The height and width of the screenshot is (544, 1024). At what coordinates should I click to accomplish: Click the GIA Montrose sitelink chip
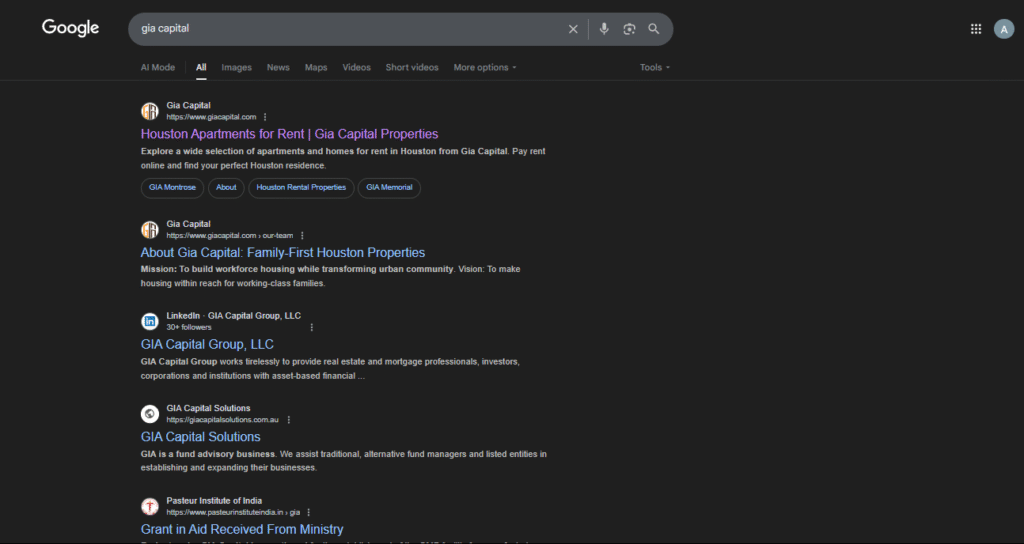(x=172, y=187)
